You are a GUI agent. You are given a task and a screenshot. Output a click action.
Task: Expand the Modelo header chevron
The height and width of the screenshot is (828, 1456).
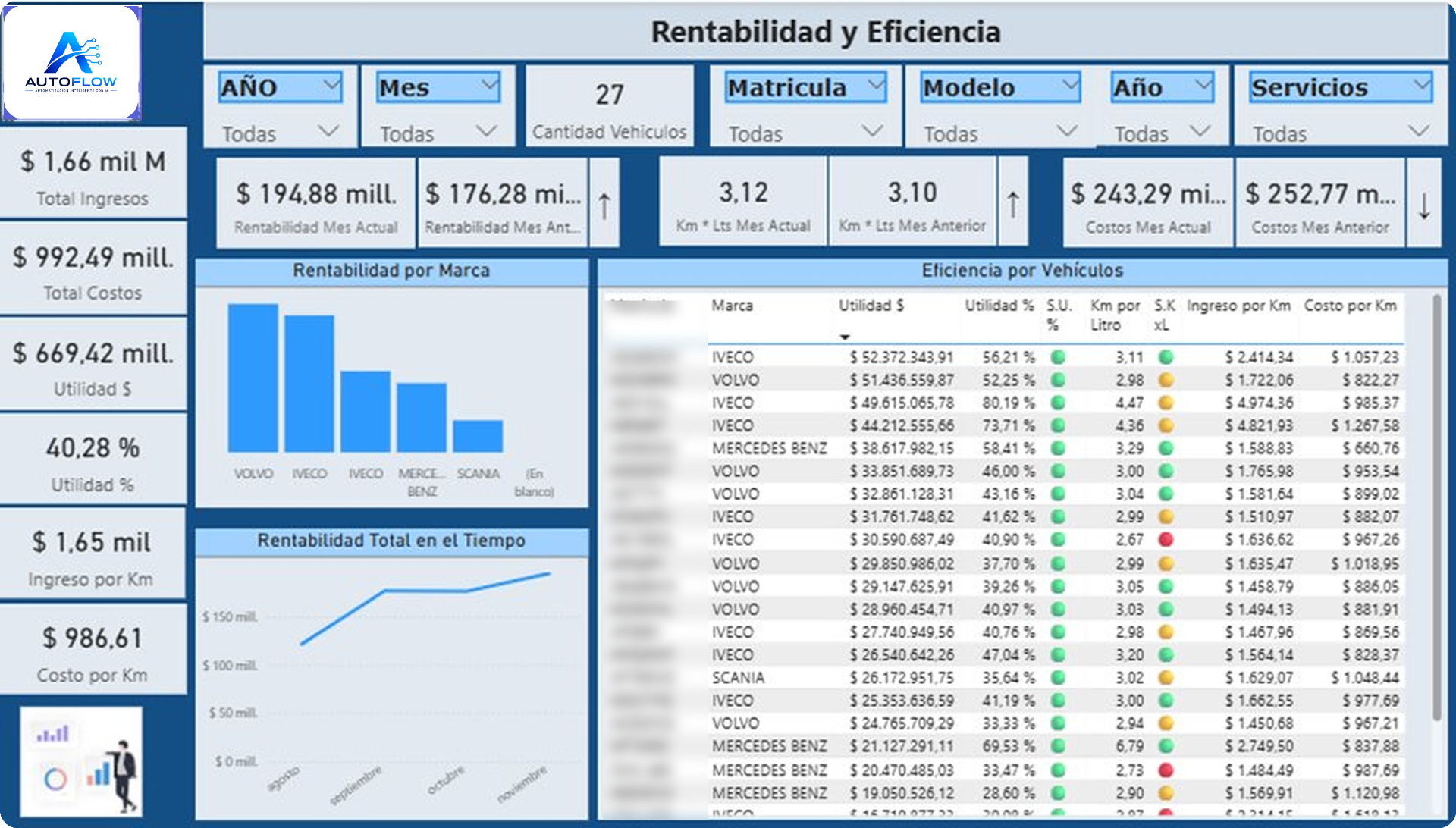(1070, 85)
